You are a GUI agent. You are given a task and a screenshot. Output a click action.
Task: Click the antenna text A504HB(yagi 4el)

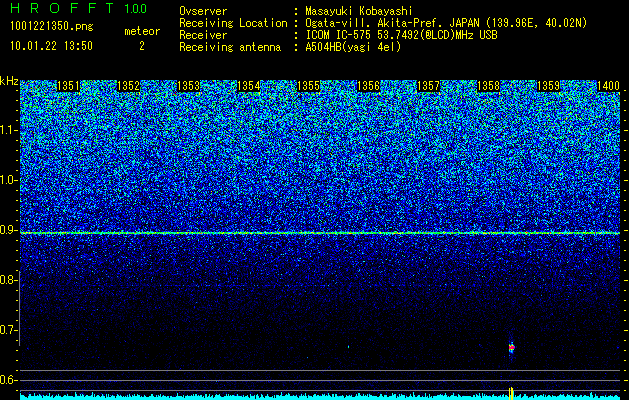[x=353, y=47]
